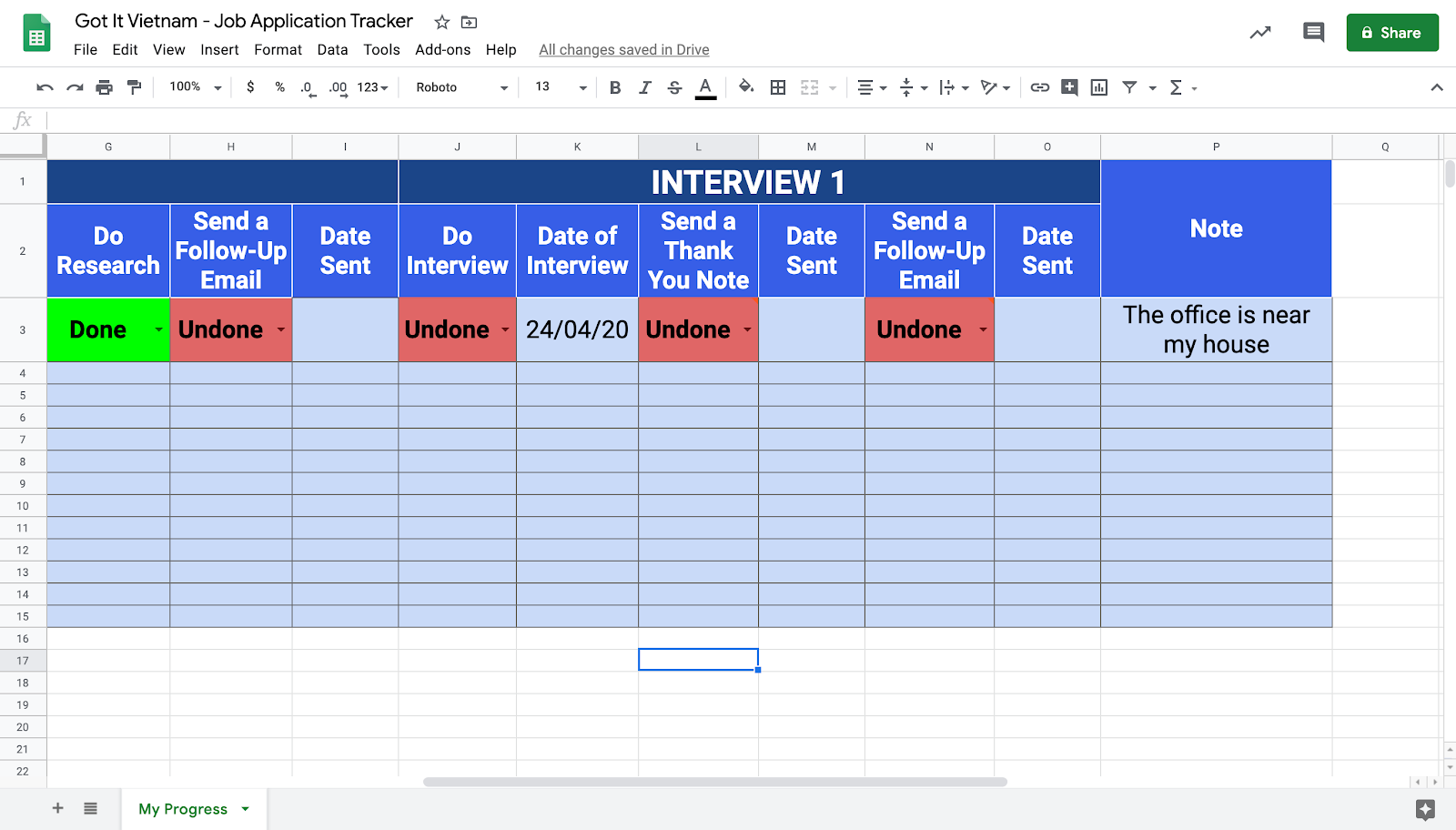Click 'All changes saved in Drive' link
This screenshot has width=1456, height=830.
pos(624,50)
